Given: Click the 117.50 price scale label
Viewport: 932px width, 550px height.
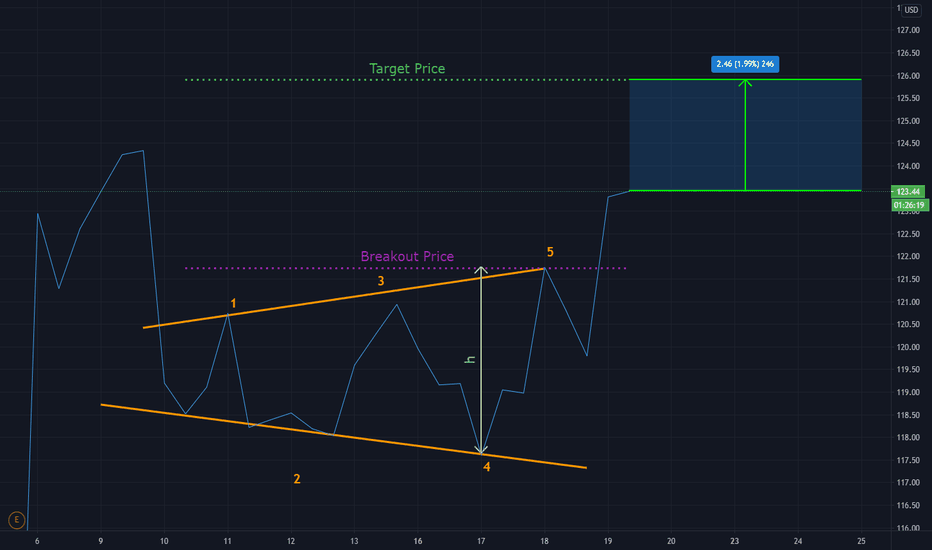Looking at the screenshot, I should coord(908,460).
